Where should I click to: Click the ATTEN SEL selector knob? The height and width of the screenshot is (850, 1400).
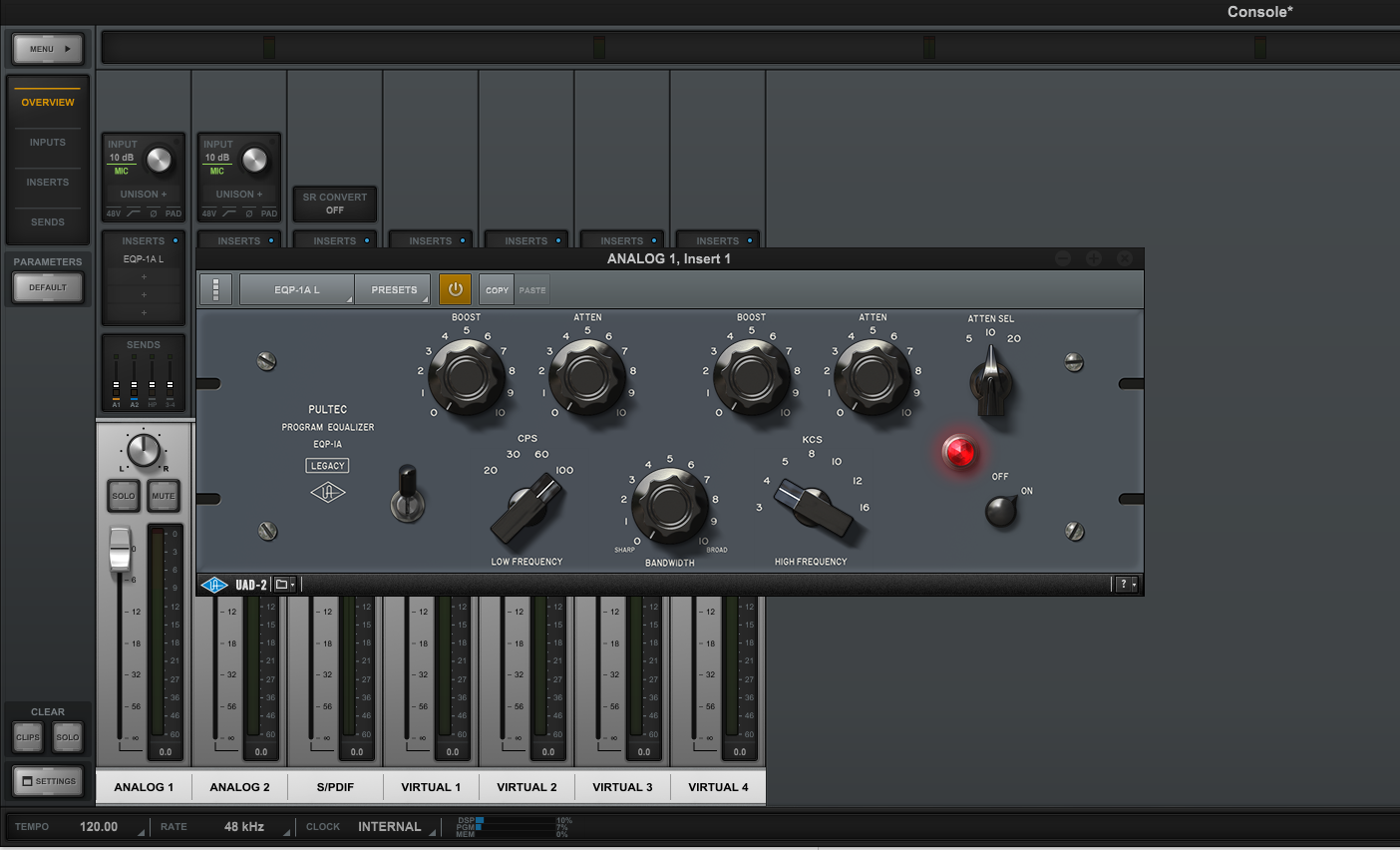click(x=990, y=381)
